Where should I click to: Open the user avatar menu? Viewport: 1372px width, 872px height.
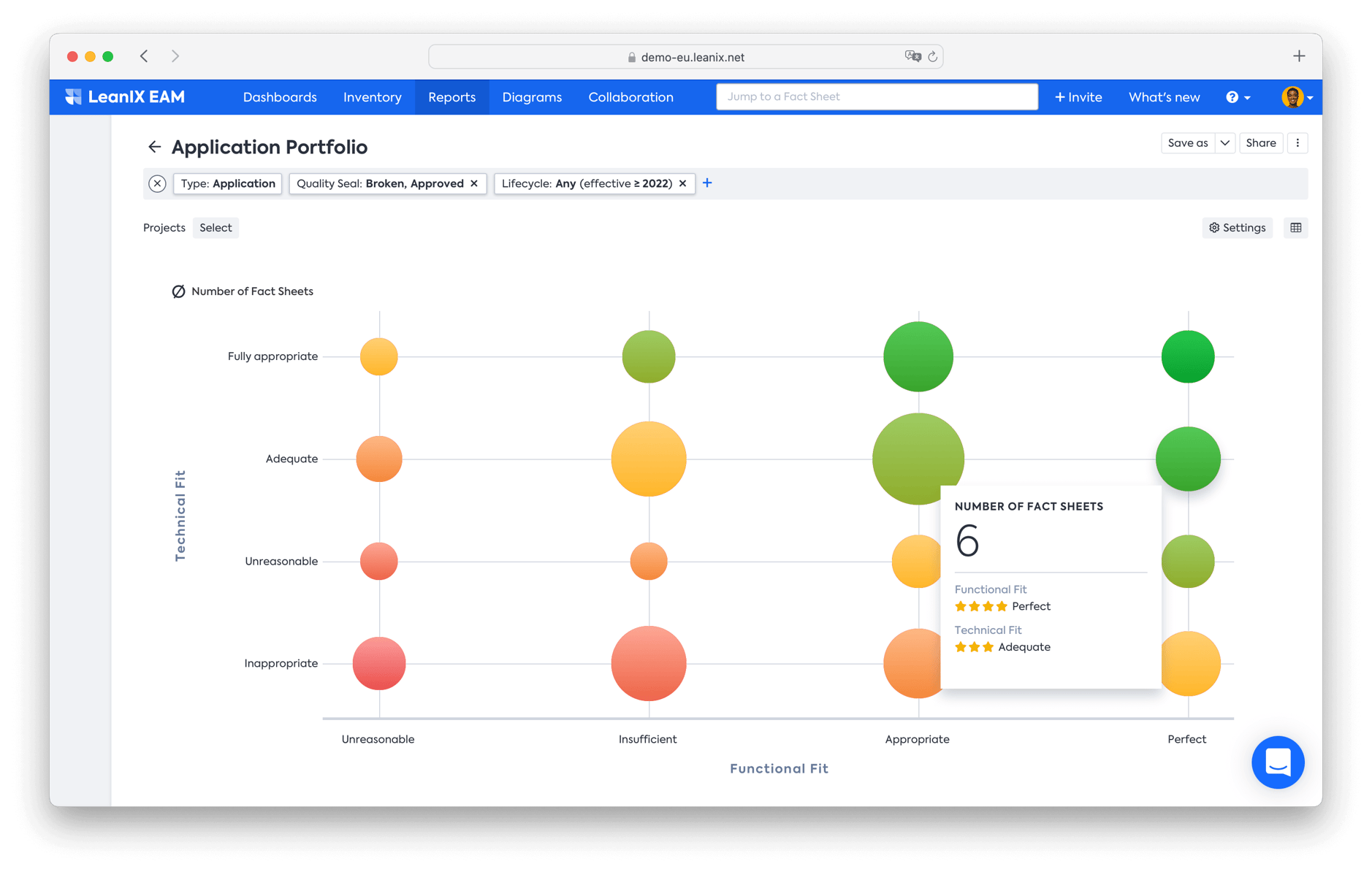(1293, 96)
